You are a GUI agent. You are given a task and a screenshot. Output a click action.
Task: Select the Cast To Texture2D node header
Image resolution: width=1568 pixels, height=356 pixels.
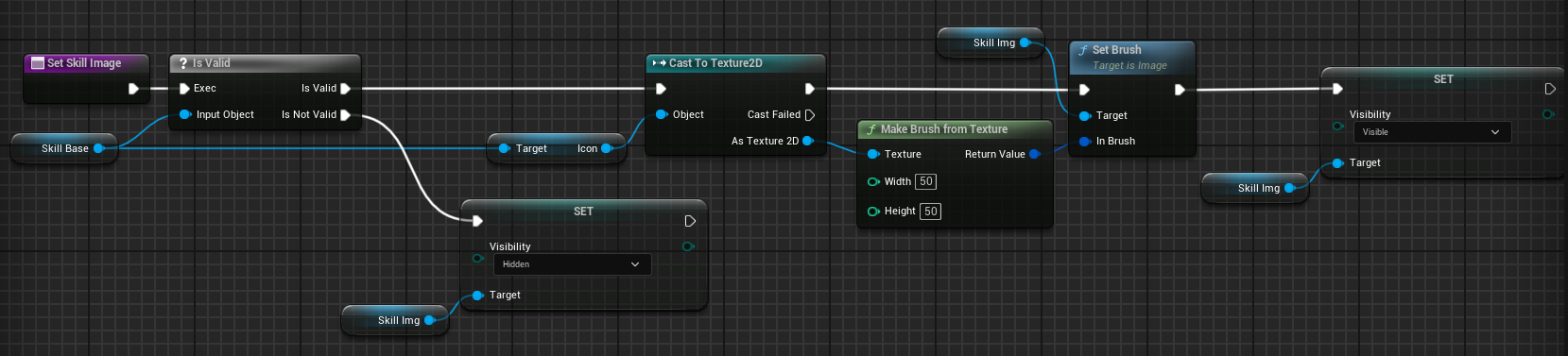pyautogui.click(x=735, y=63)
